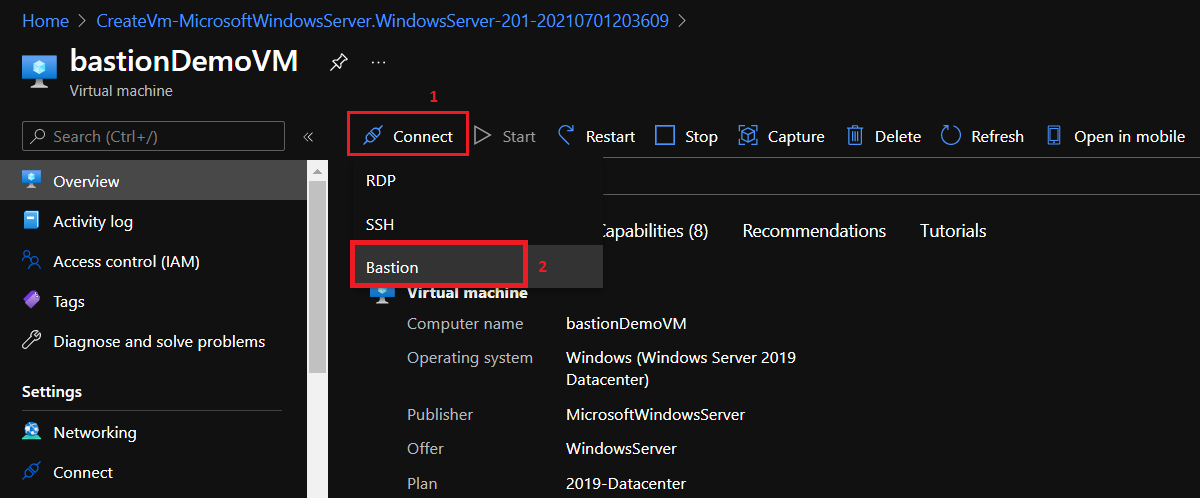Click the Virtual machine section heading
Screen dimensions: 1200x498
click(x=467, y=293)
